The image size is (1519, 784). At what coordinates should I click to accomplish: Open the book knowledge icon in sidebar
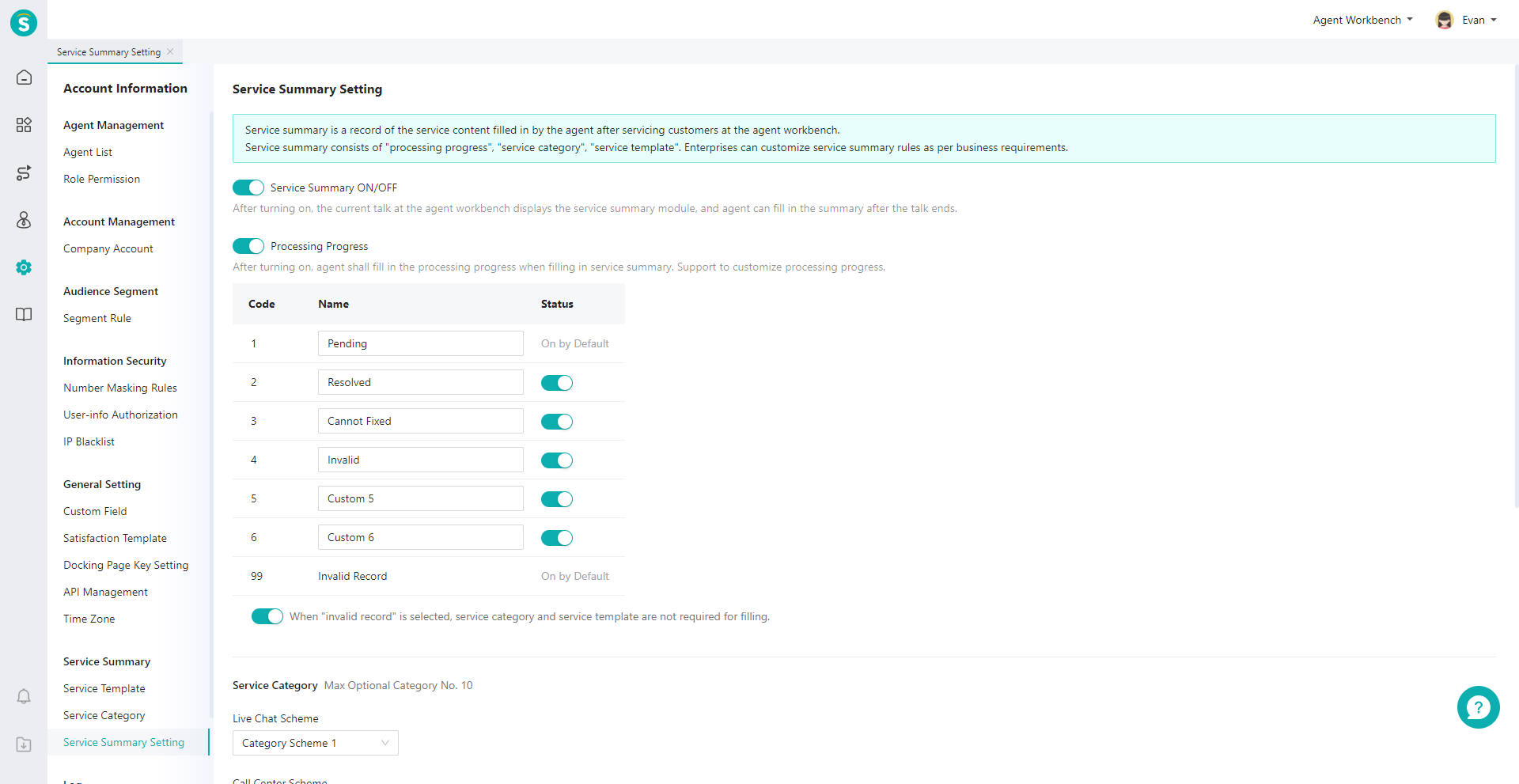click(24, 315)
